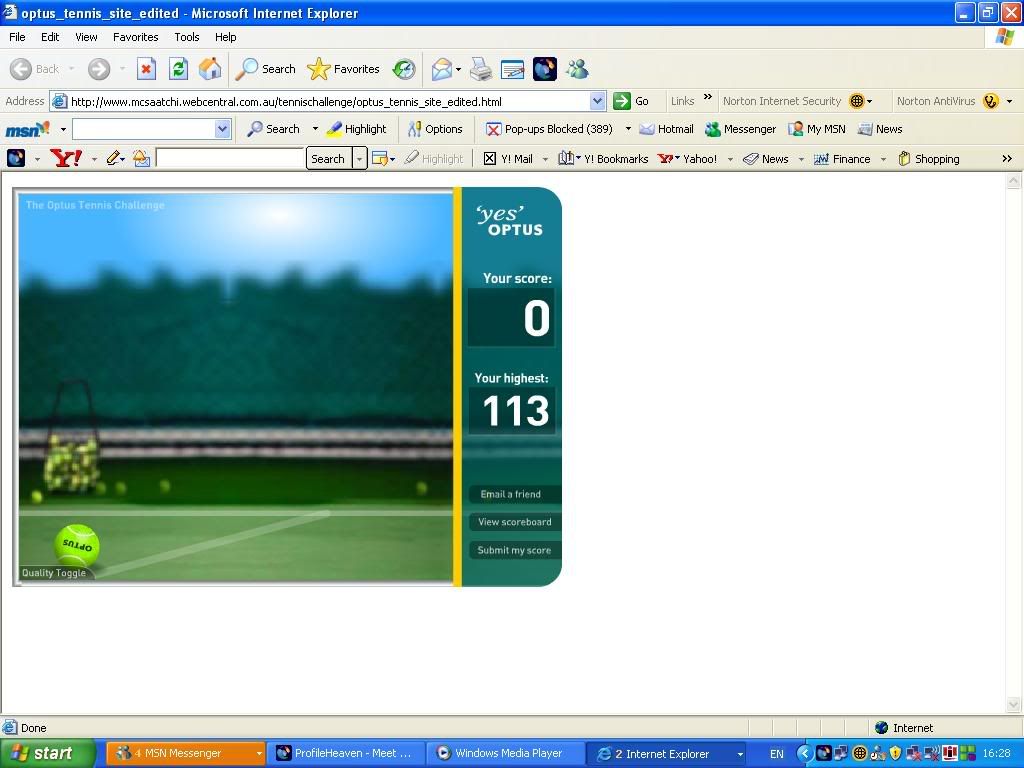Open Favorites with the star icon
This screenshot has height=768, width=1024.
[343, 69]
